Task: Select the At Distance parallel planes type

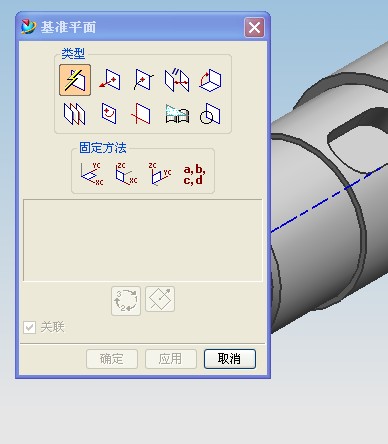Action: point(177,80)
